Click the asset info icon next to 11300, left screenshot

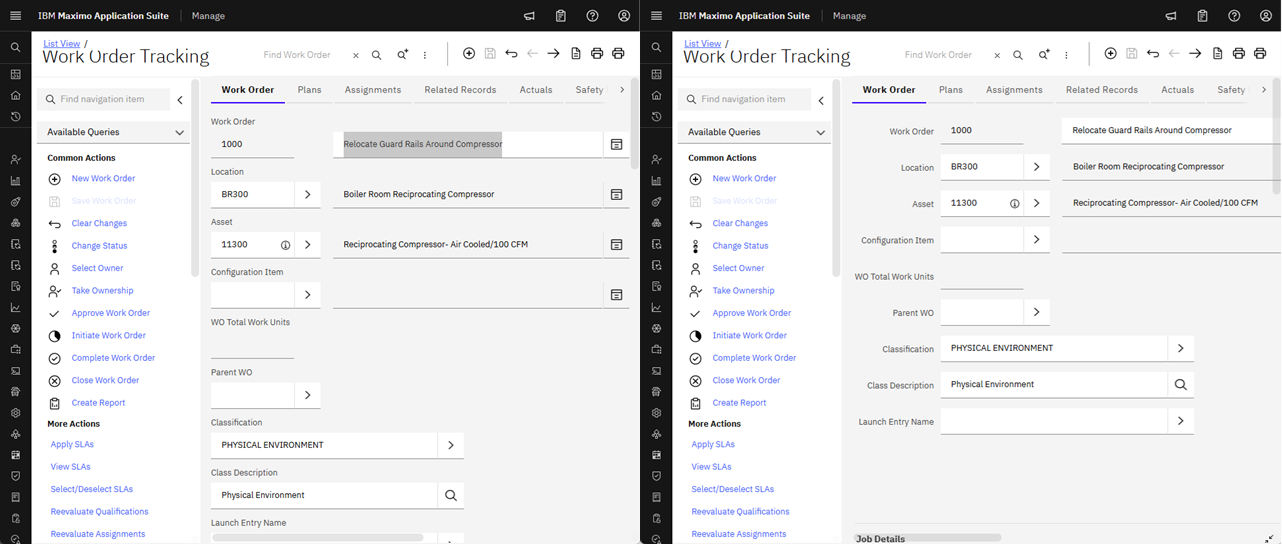point(285,245)
